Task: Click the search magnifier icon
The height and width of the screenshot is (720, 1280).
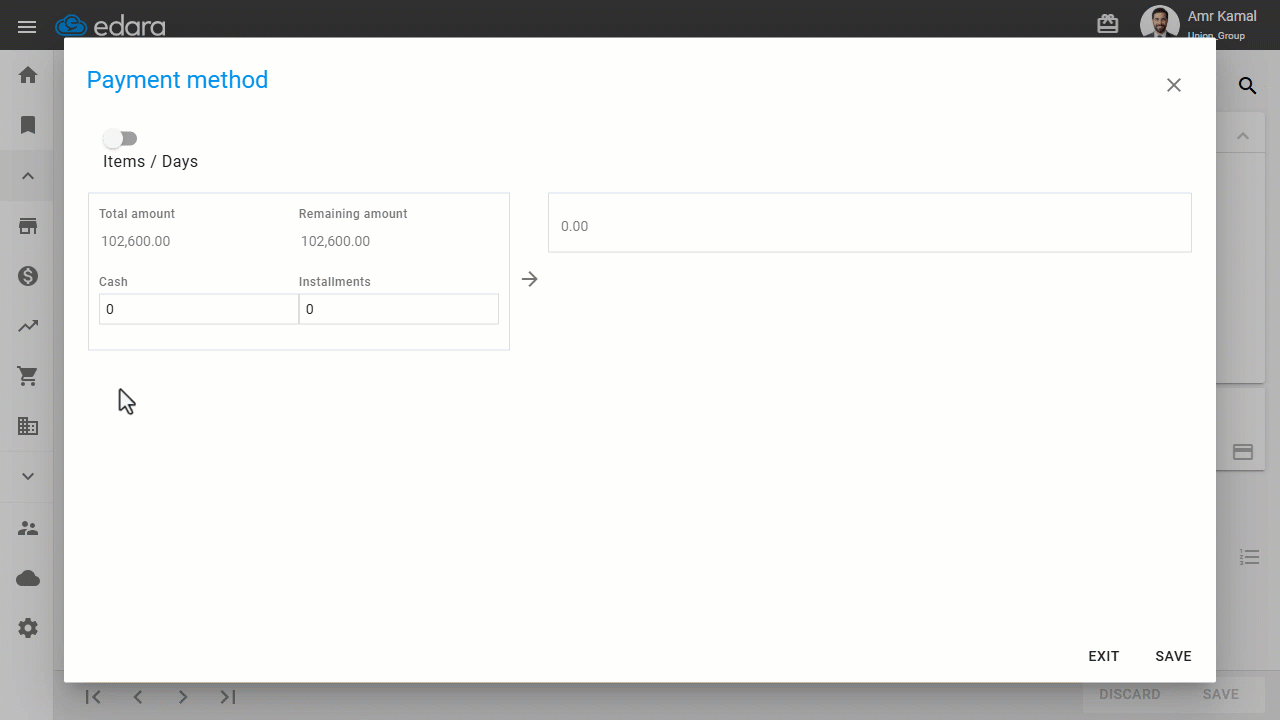Action: 1247,86
